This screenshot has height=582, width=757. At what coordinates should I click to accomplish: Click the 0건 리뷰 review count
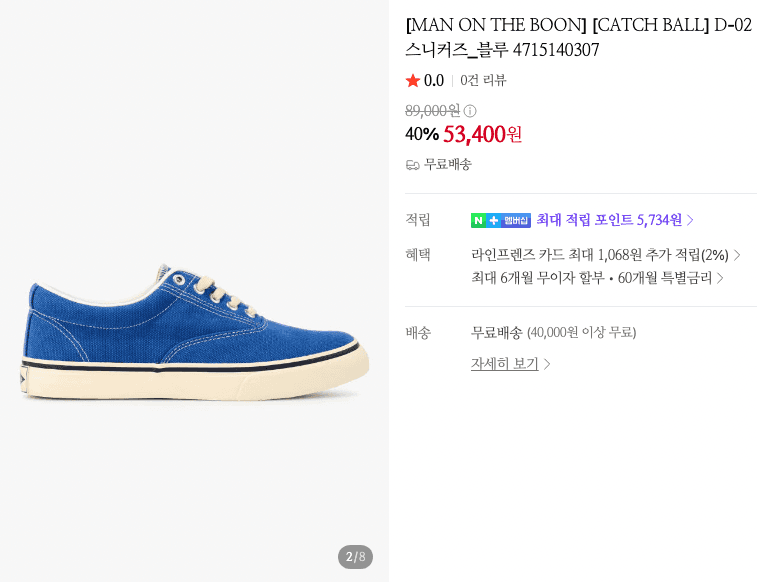[x=483, y=80]
